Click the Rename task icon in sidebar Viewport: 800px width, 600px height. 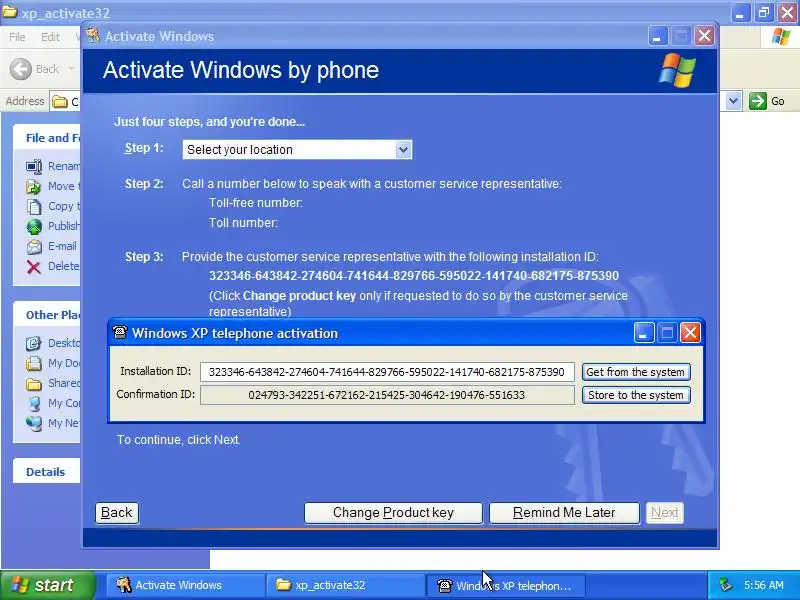click(34, 166)
